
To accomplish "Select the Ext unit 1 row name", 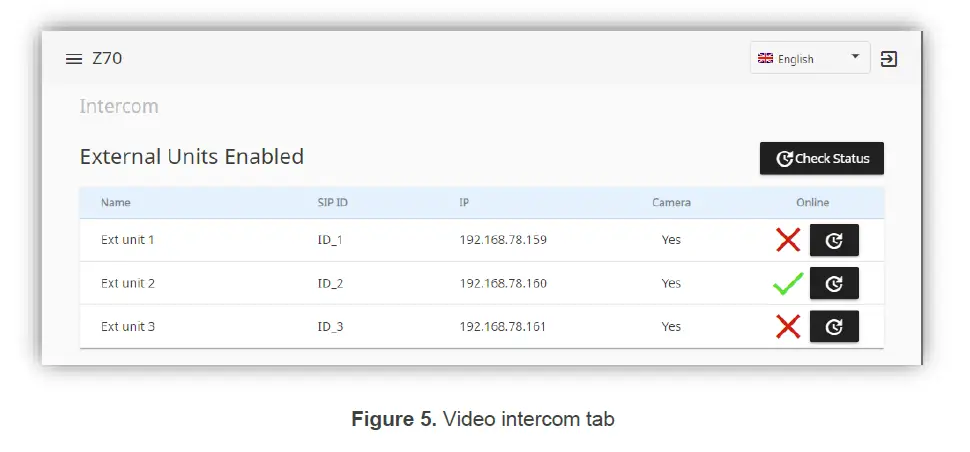I will (x=128, y=240).
